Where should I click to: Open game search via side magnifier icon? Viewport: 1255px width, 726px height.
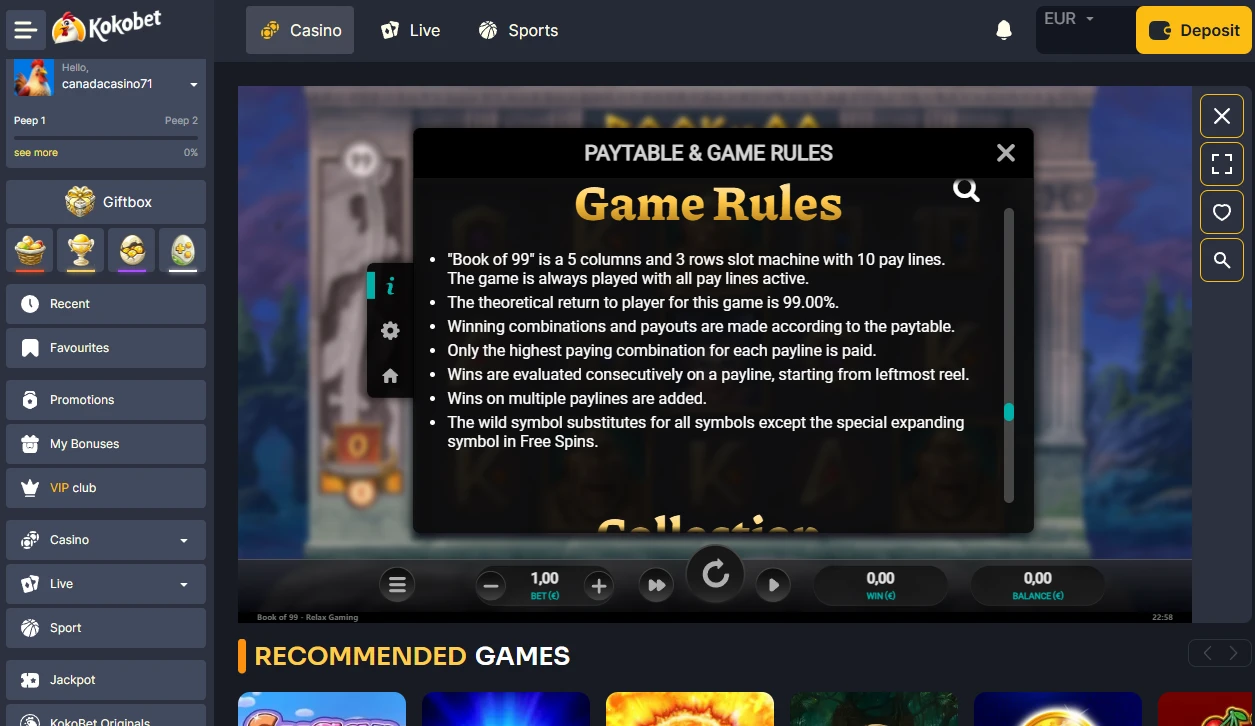[x=1222, y=260]
